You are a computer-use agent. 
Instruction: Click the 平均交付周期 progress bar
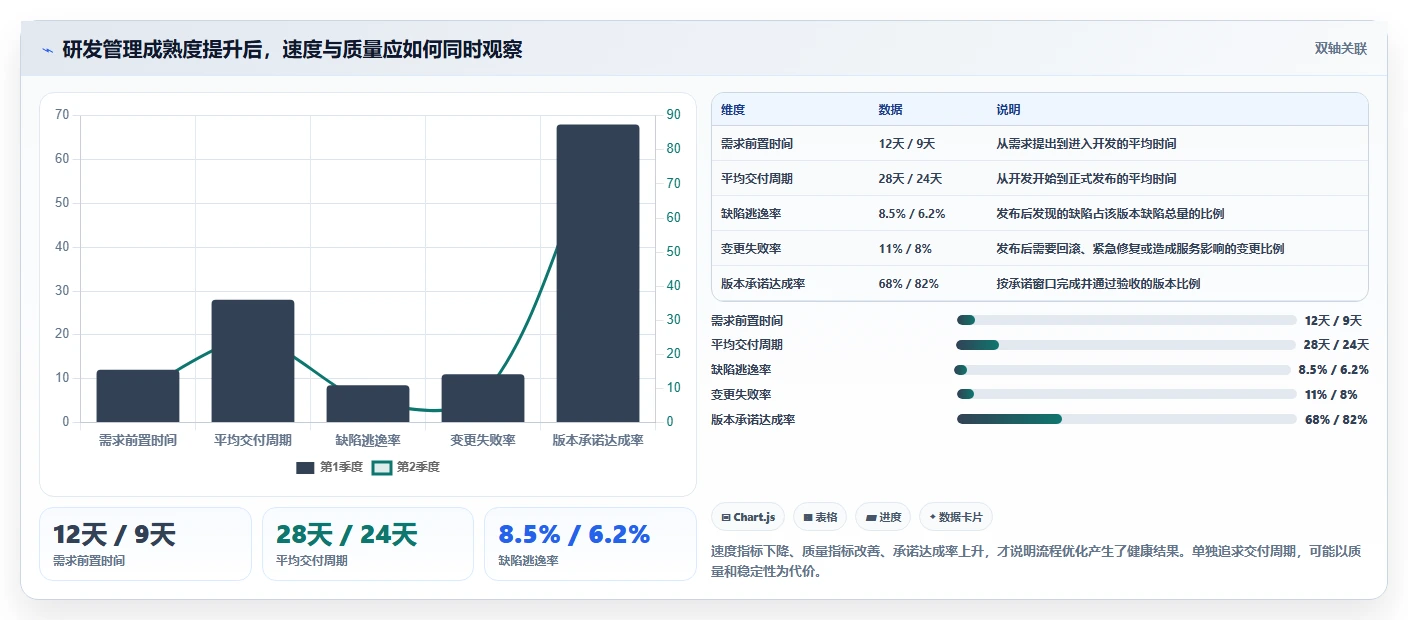click(x=1126, y=345)
